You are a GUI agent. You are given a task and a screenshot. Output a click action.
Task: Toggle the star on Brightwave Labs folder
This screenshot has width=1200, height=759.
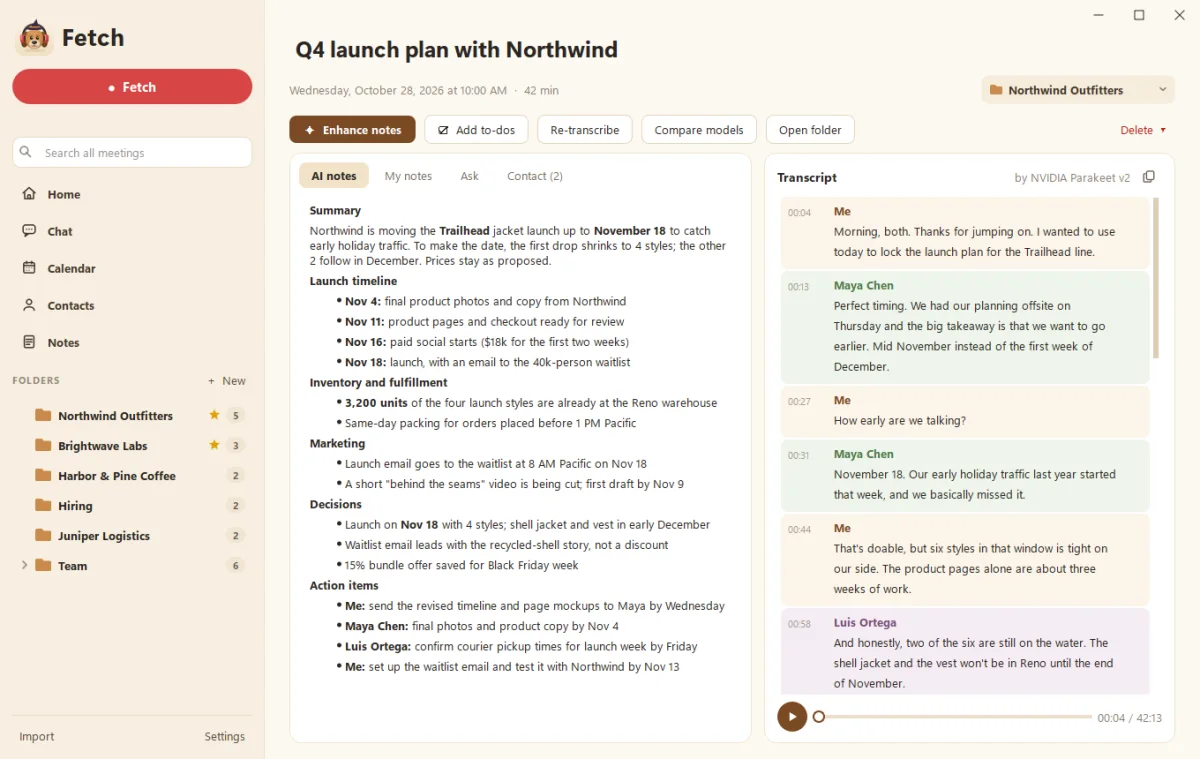pyautogui.click(x=214, y=445)
